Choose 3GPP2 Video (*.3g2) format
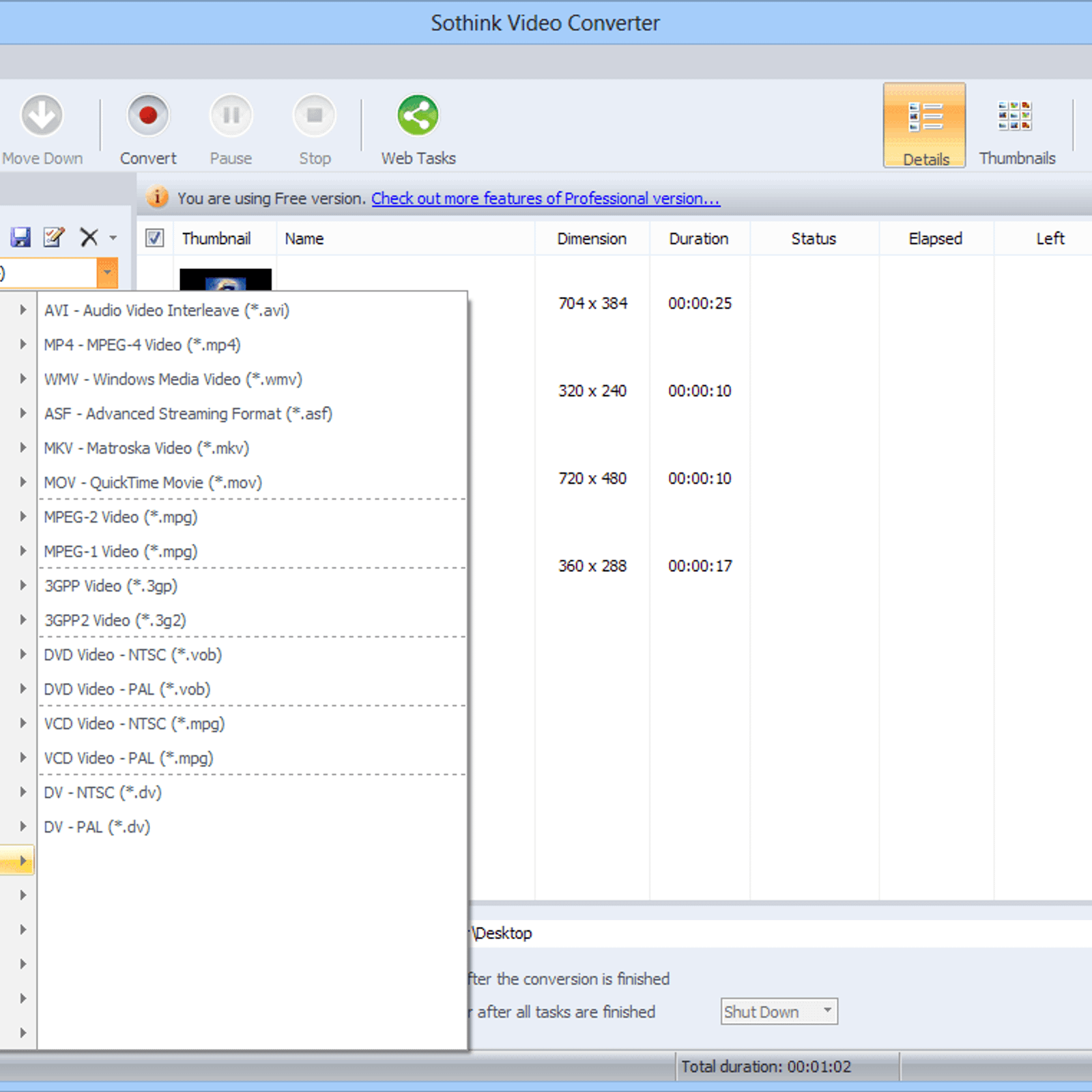This screenshot has height=1092, width=1092. (x=253, y=620)
